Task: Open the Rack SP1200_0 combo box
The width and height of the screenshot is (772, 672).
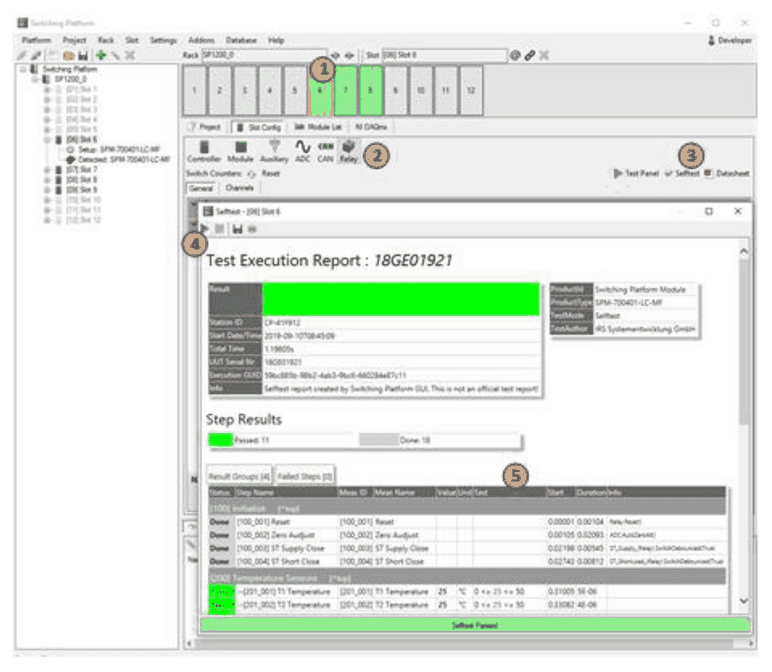Action: tap(264, 55)
